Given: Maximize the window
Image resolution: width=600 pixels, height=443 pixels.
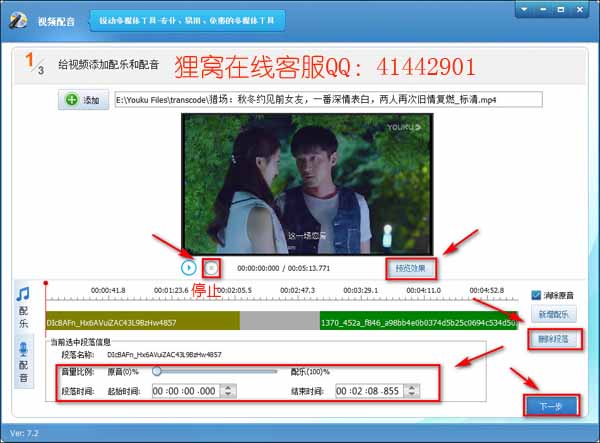Looking at the screenshot, I should point(561,9).
